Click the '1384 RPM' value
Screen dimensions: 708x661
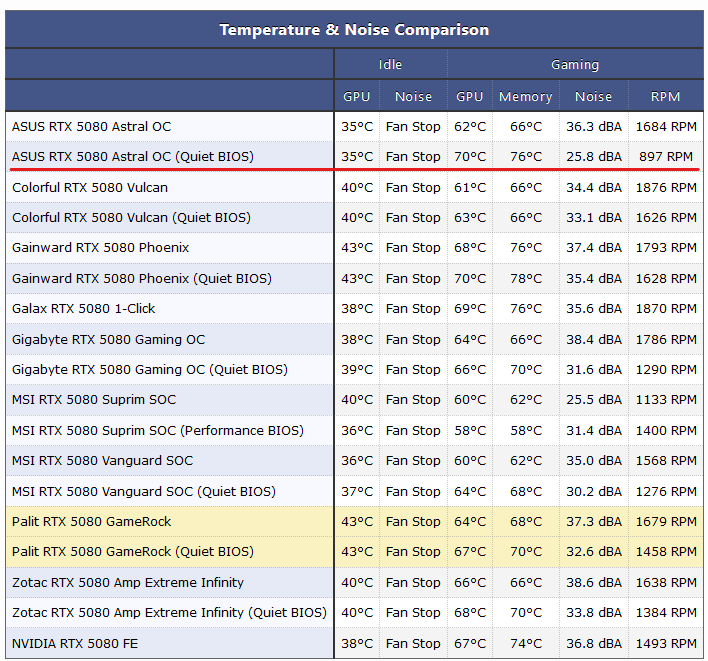coord(666,613)
